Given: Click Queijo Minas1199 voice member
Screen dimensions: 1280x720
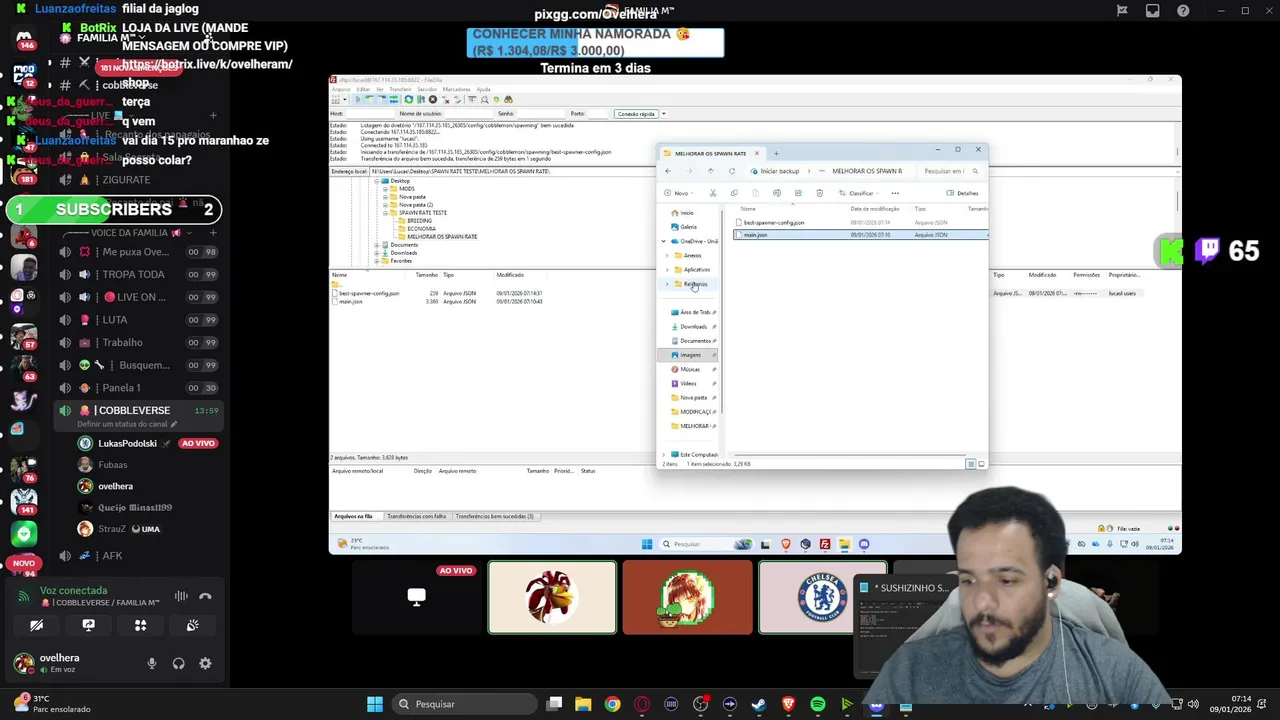Looking at the screenshot, I should tap(135, 508).
